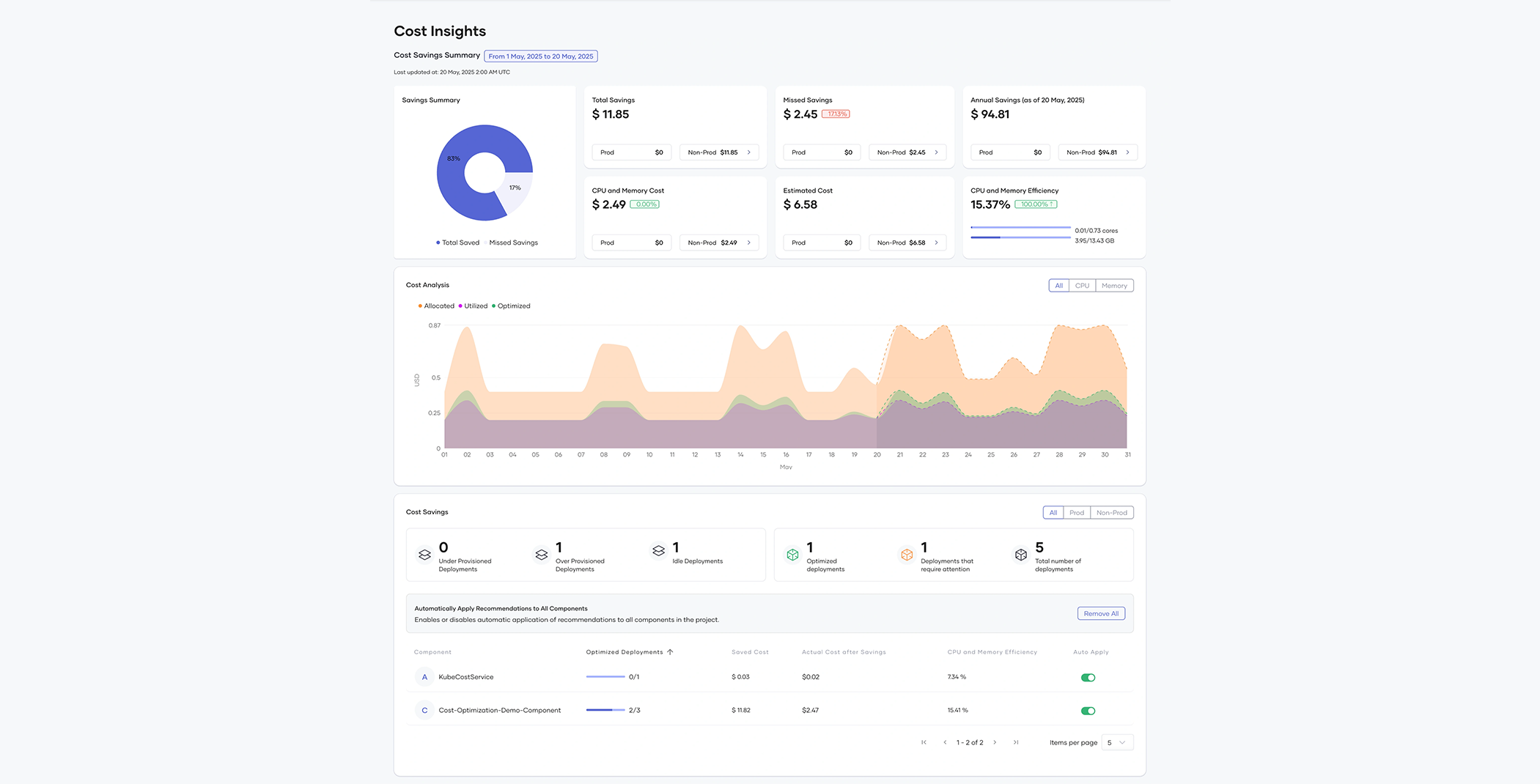Click the Total number of deployments icon
Screen dimensions: 1540x784
point(1021,555)
